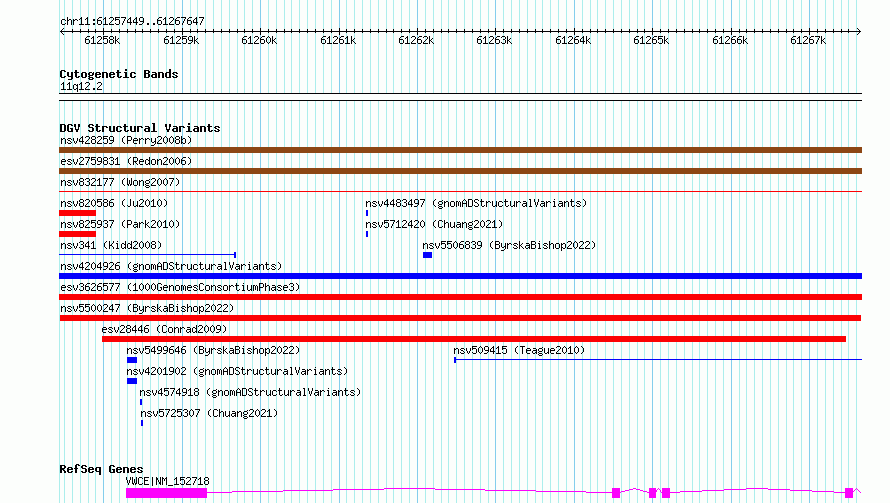Open nsv4204926 (gnomADStructuralVariants) label
890x503 pixels.
click(x=171, y=266)
